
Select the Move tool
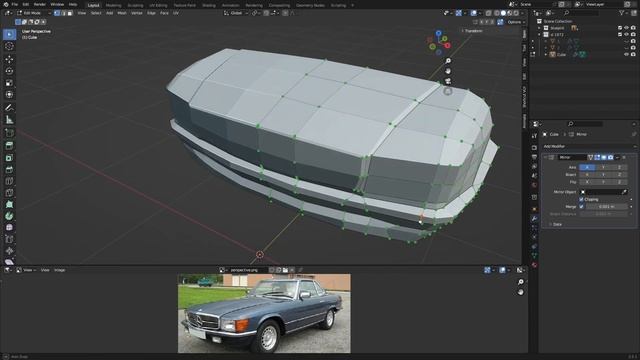coord(9,60)
